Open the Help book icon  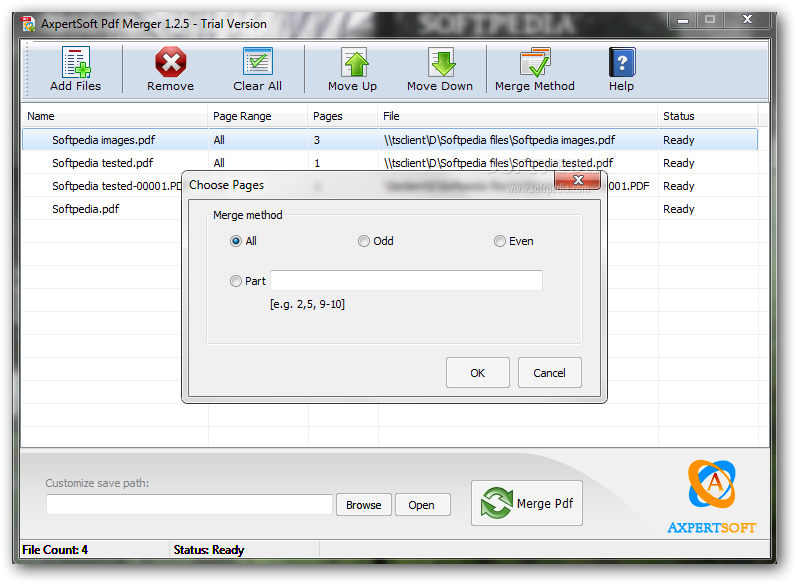coord(622,63)
